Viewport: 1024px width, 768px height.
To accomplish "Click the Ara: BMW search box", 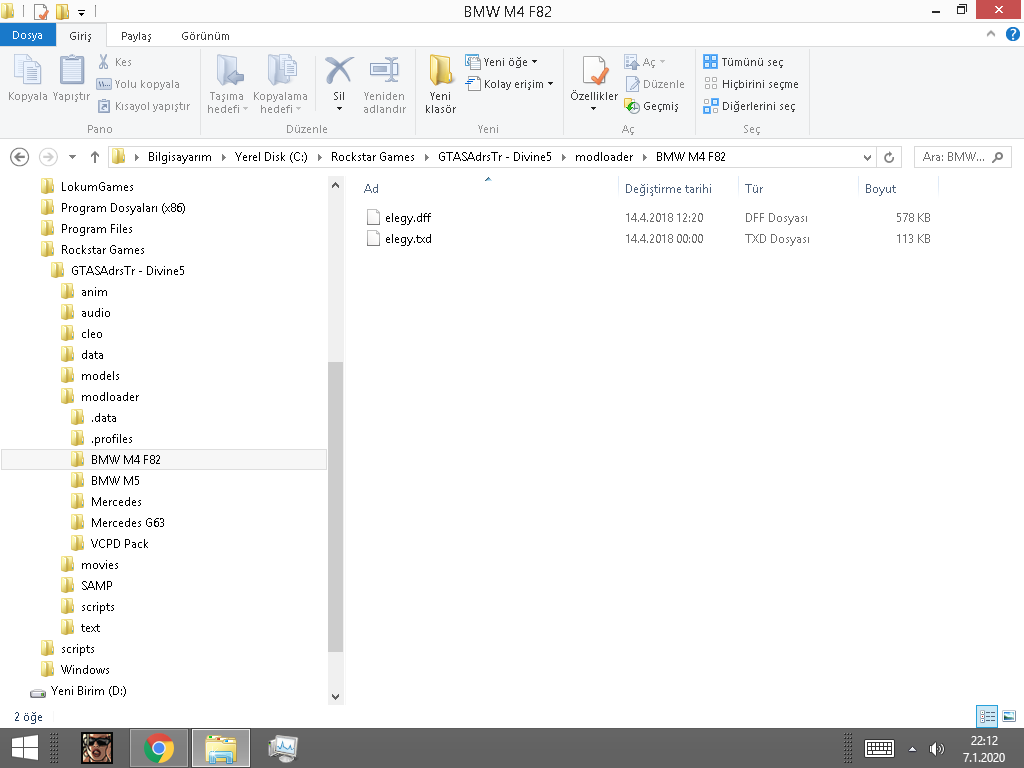I will (963, 157).
